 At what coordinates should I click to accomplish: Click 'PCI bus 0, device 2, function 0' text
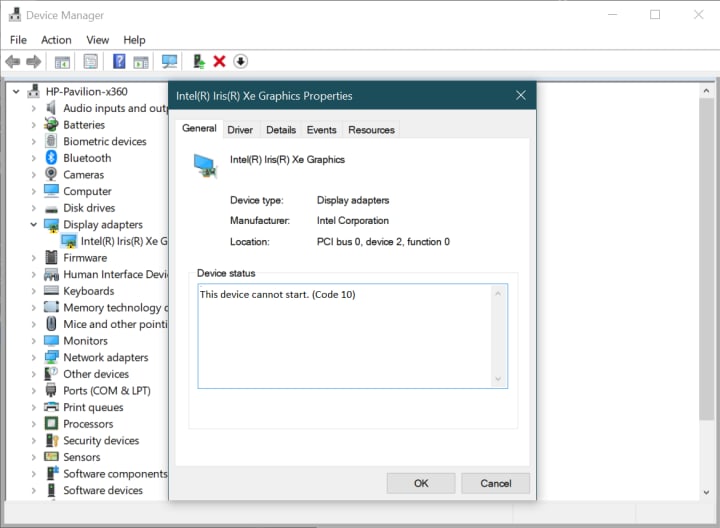click(x=383, y=242)
